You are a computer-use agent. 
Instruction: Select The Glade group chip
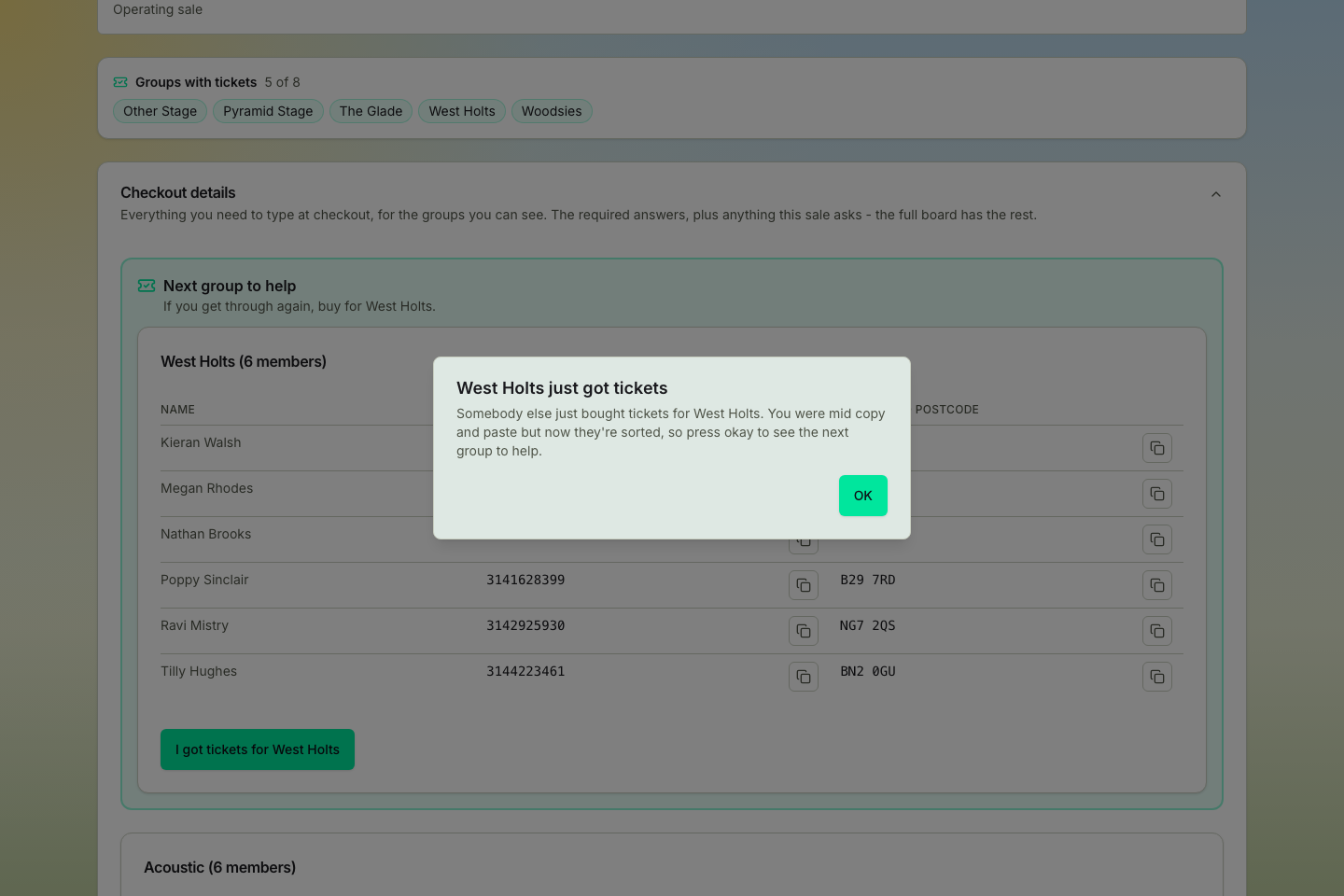click(371, 111)
